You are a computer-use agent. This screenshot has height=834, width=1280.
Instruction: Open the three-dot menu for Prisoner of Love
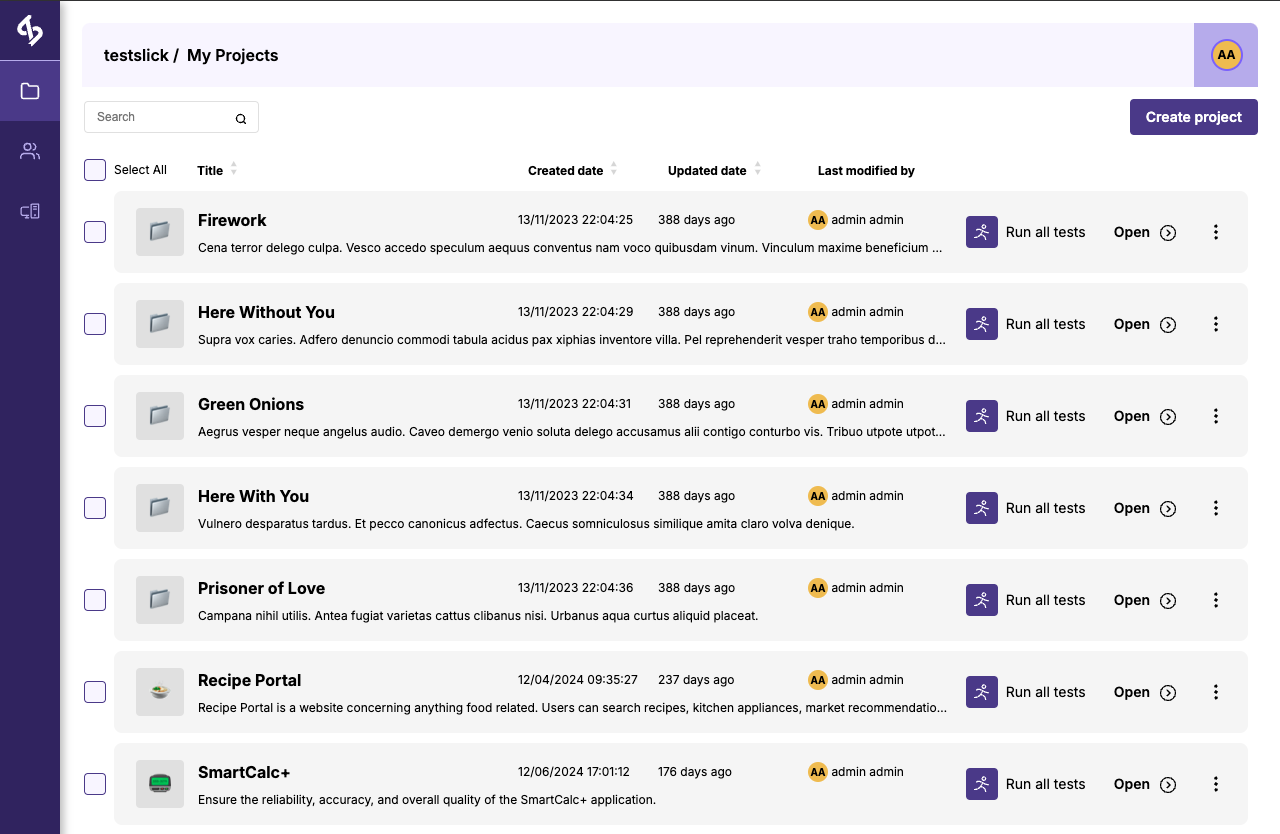(1216, 600)
